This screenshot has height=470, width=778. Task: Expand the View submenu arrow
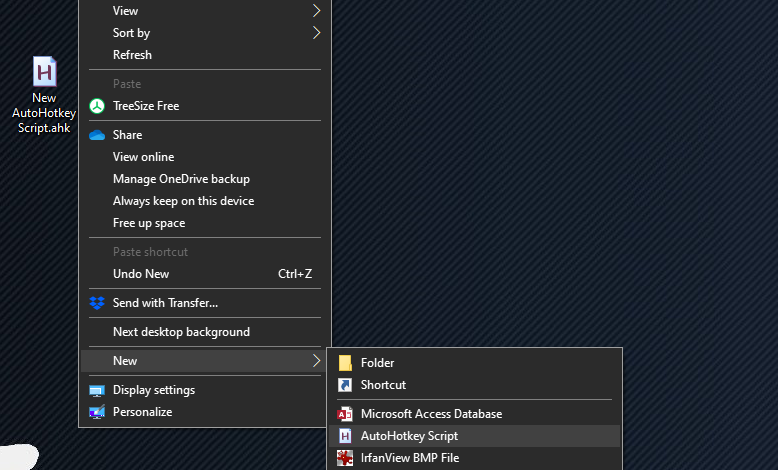coord(316,10)
